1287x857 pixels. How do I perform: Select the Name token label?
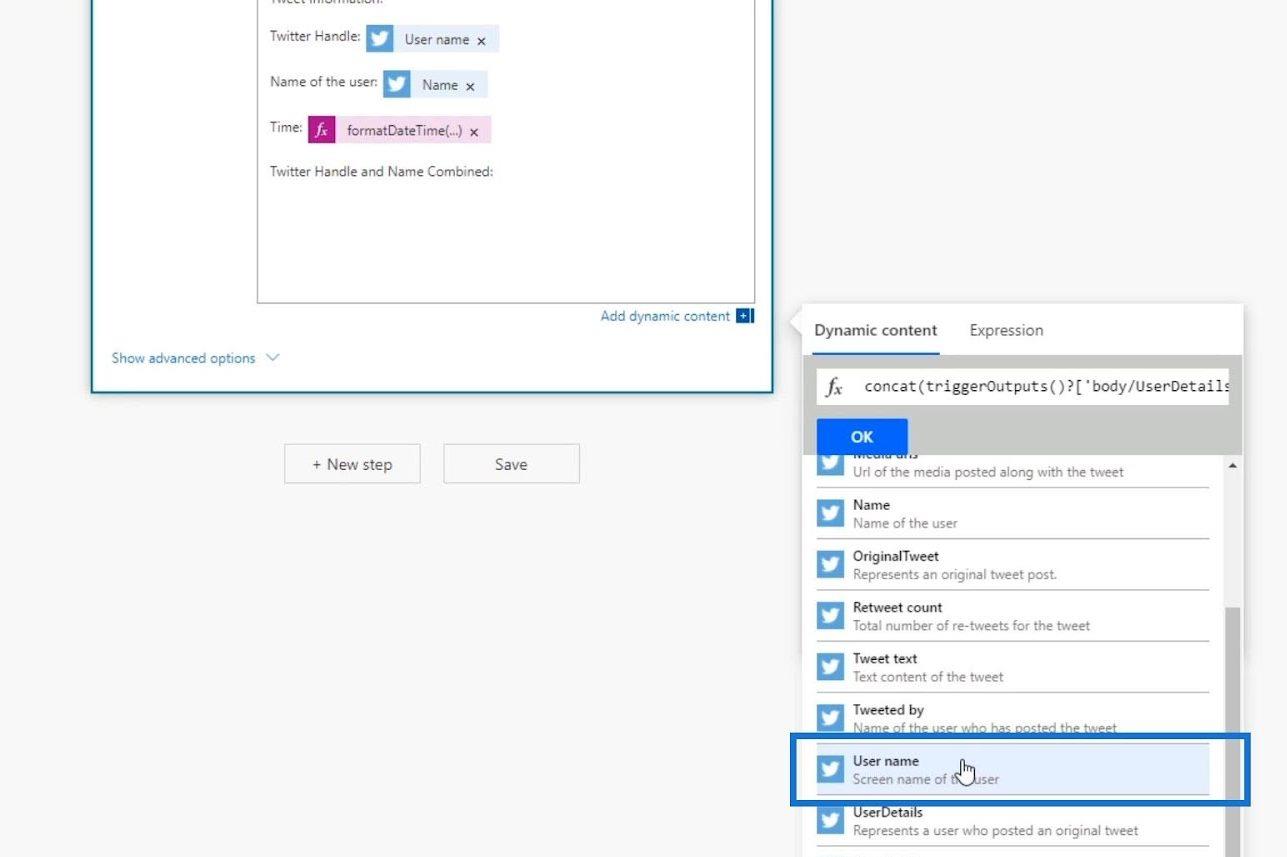pos(440,85)
